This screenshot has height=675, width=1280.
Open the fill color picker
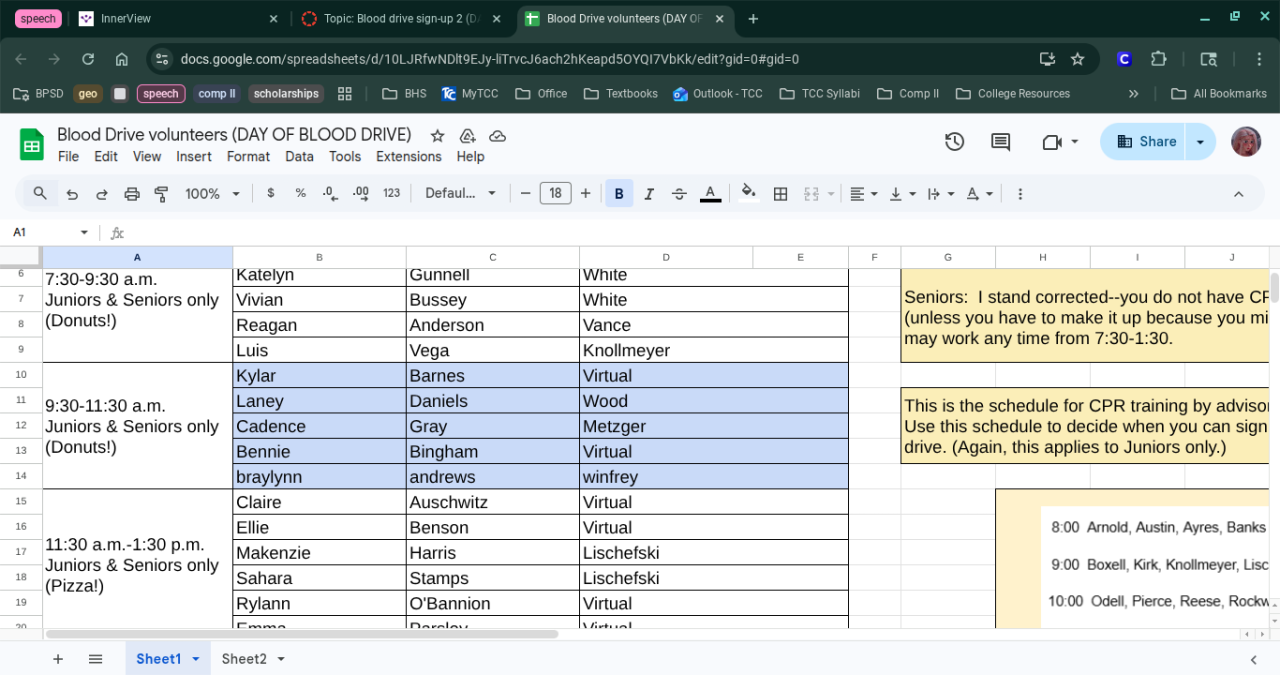tap(747, 194)
